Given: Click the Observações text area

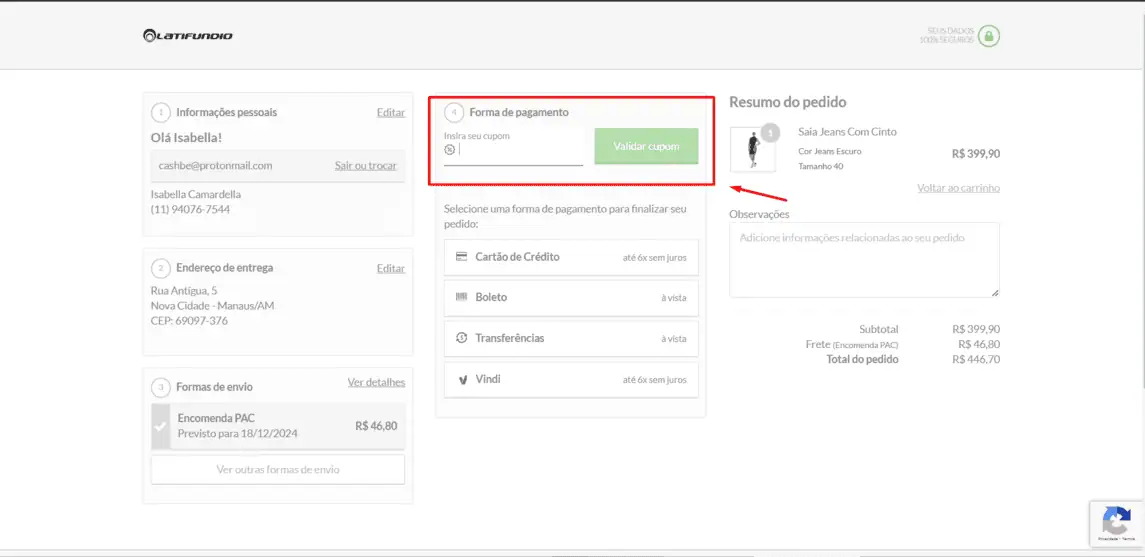Looking at the screenshot, I should click(x=865, y=260).
